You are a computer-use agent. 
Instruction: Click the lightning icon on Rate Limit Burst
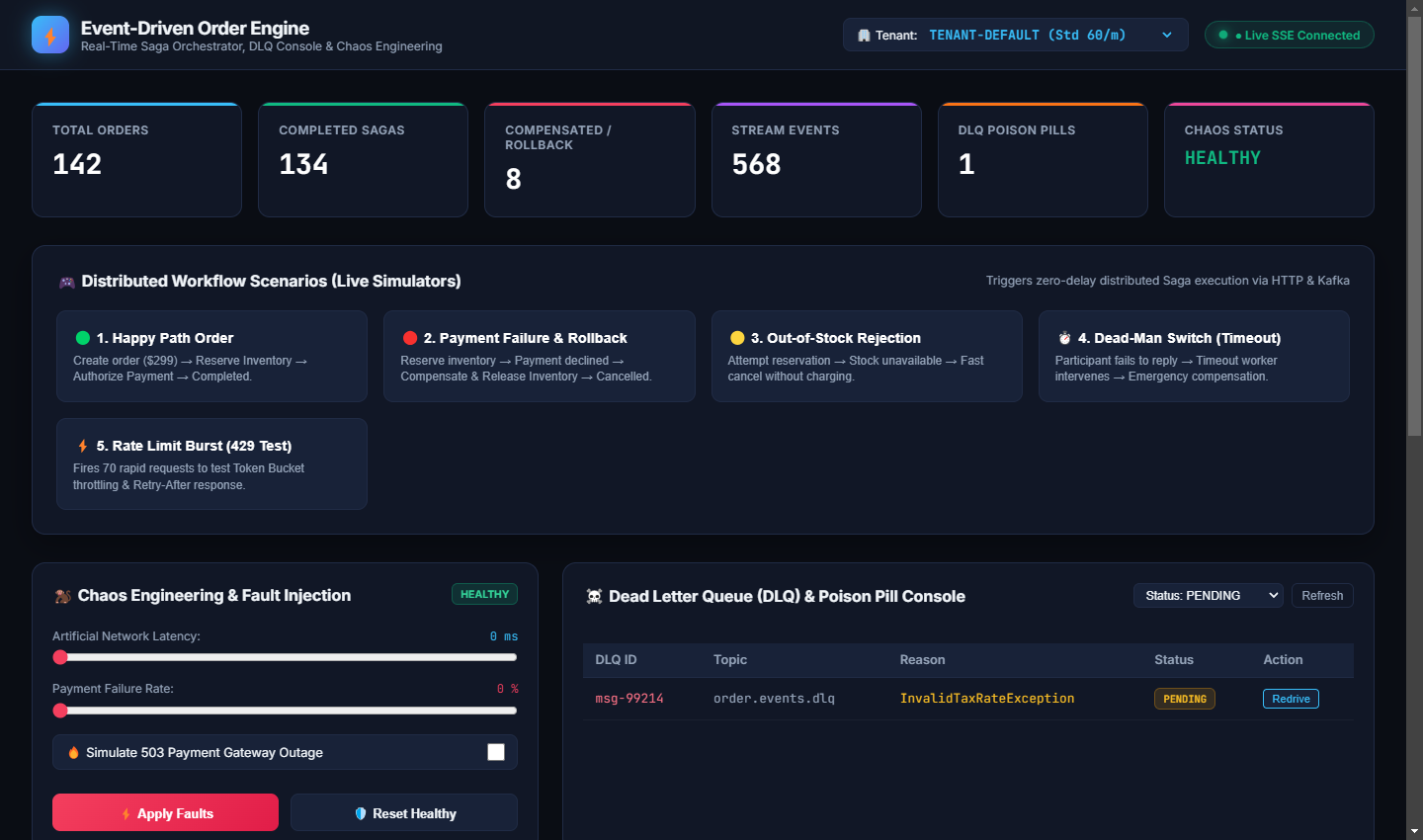pos(83,446)
